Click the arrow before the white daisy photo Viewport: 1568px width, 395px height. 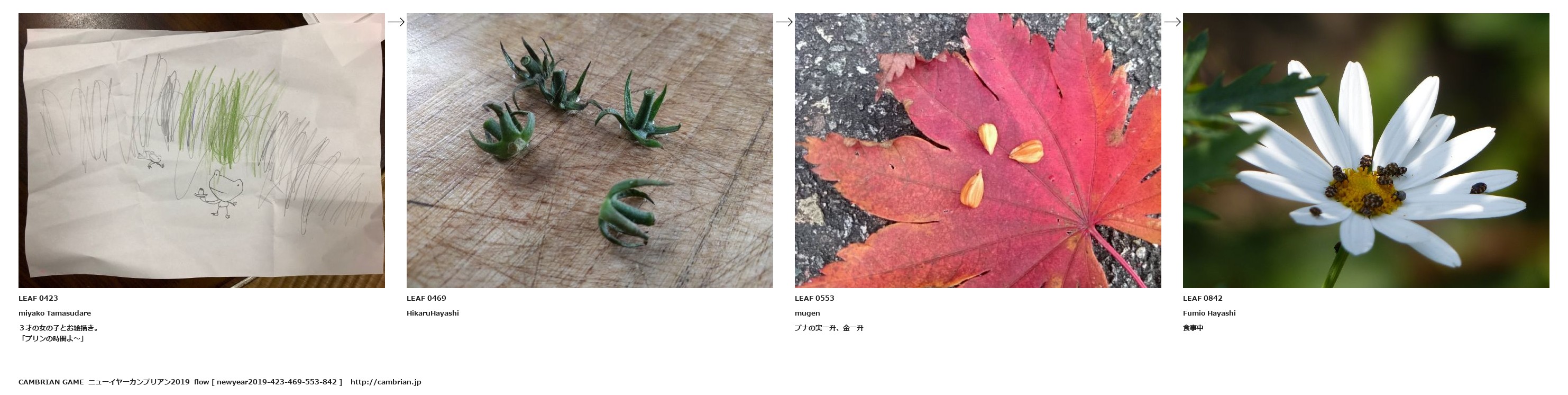pos(1172,22)
